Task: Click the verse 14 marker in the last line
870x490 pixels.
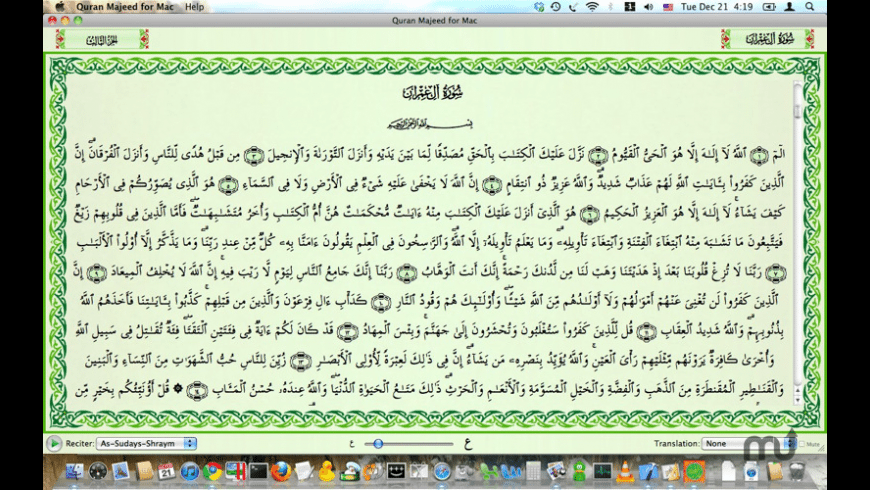Action: click(x=197, y=391)
